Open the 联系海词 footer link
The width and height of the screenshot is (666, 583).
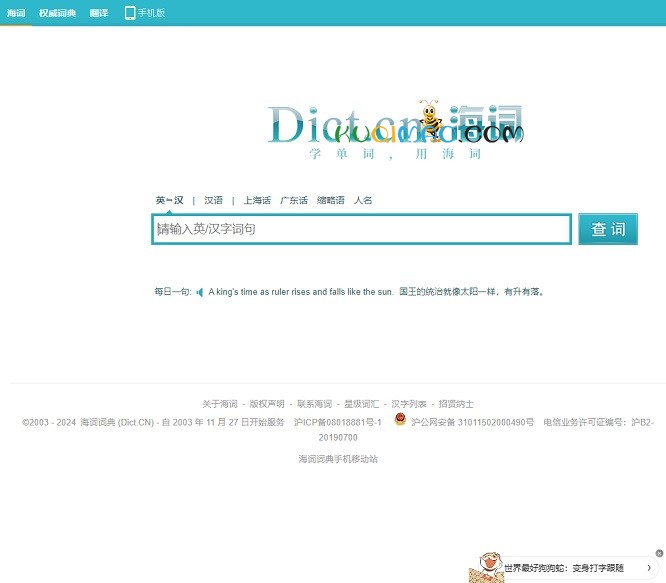pyautogui.click(x=314, y=404)
